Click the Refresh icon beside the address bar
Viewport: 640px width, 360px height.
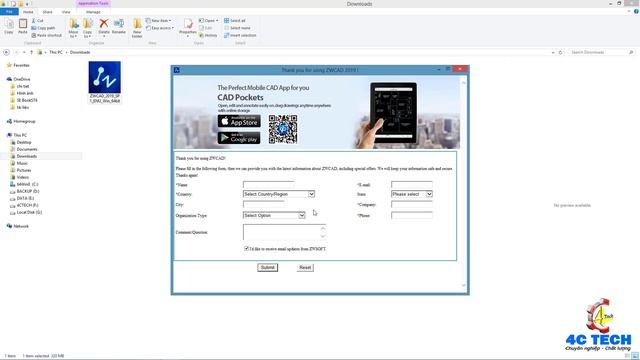(x=560, y=52)
